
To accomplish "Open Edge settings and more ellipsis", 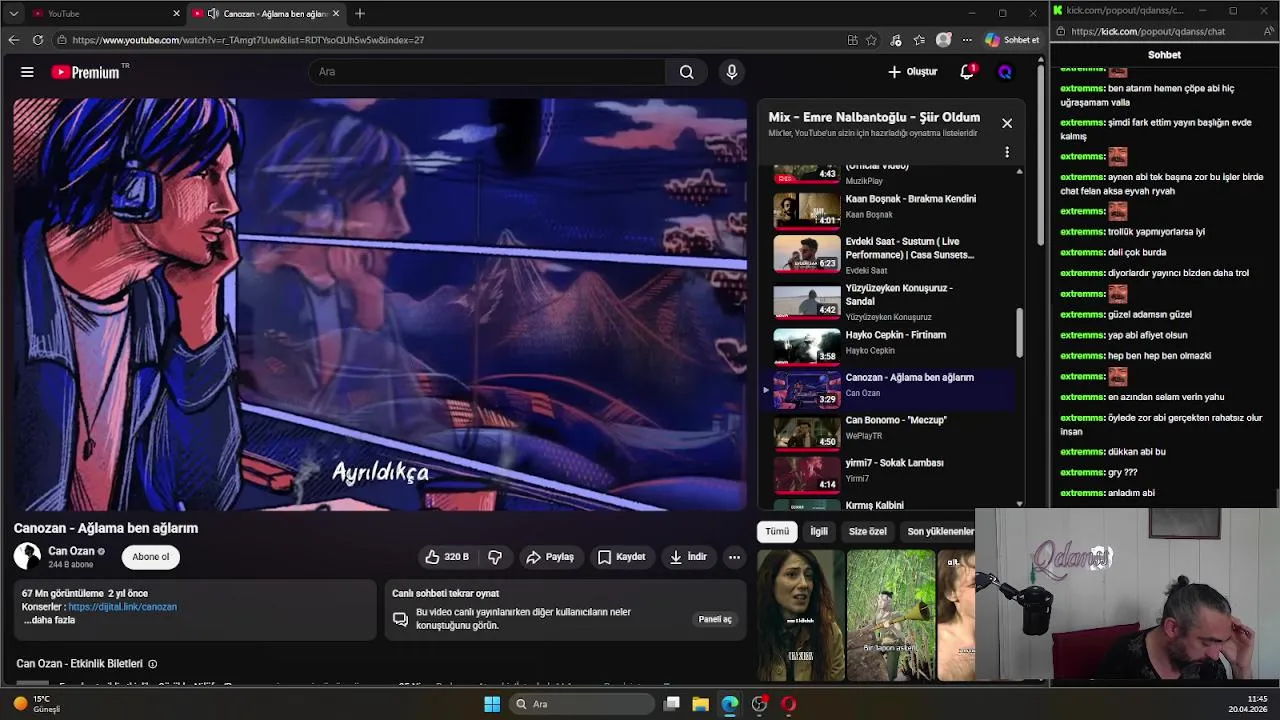I will (x=967, y=40).
